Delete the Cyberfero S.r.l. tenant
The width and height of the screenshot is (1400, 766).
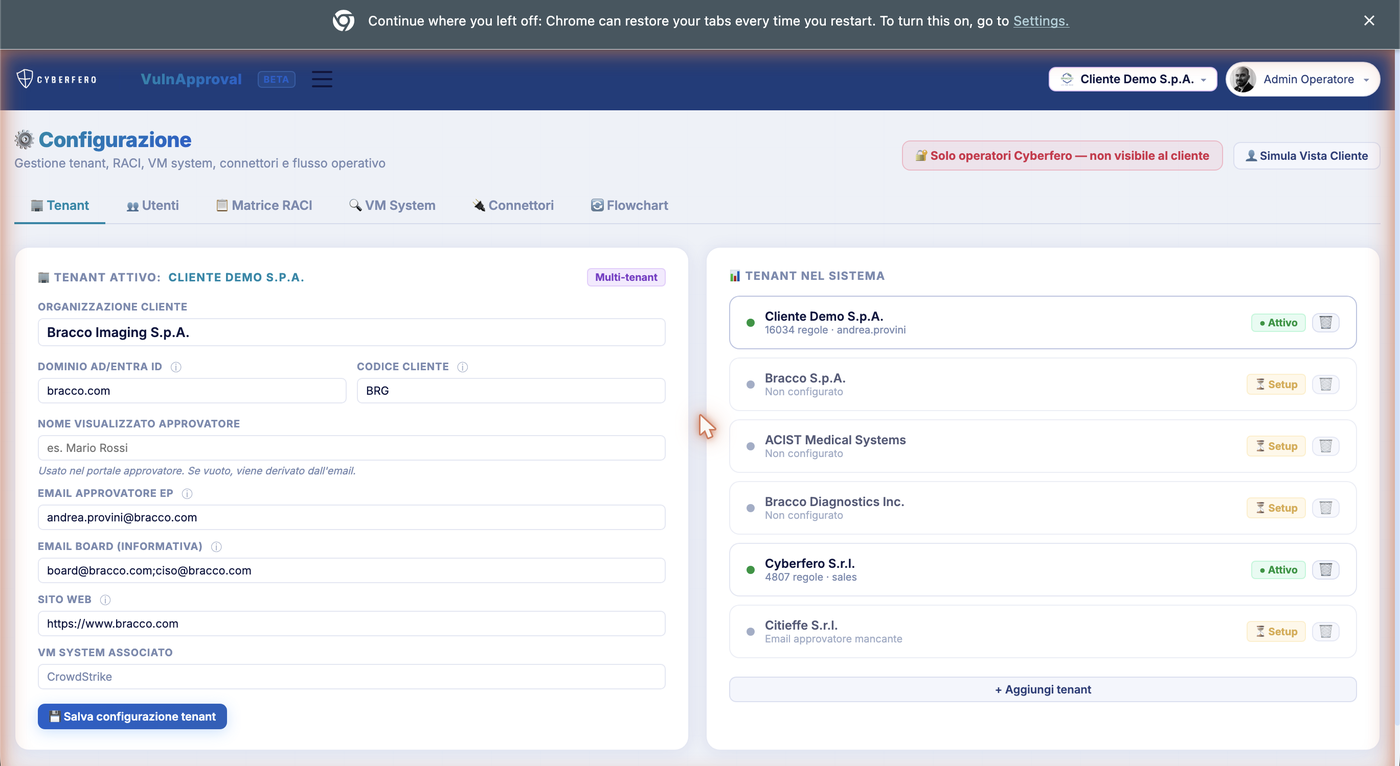pos(1325,570)
